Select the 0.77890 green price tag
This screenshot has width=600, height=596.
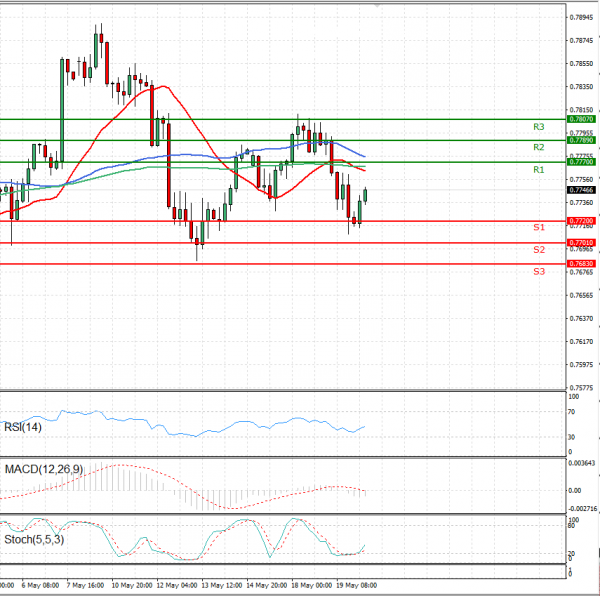581,140
